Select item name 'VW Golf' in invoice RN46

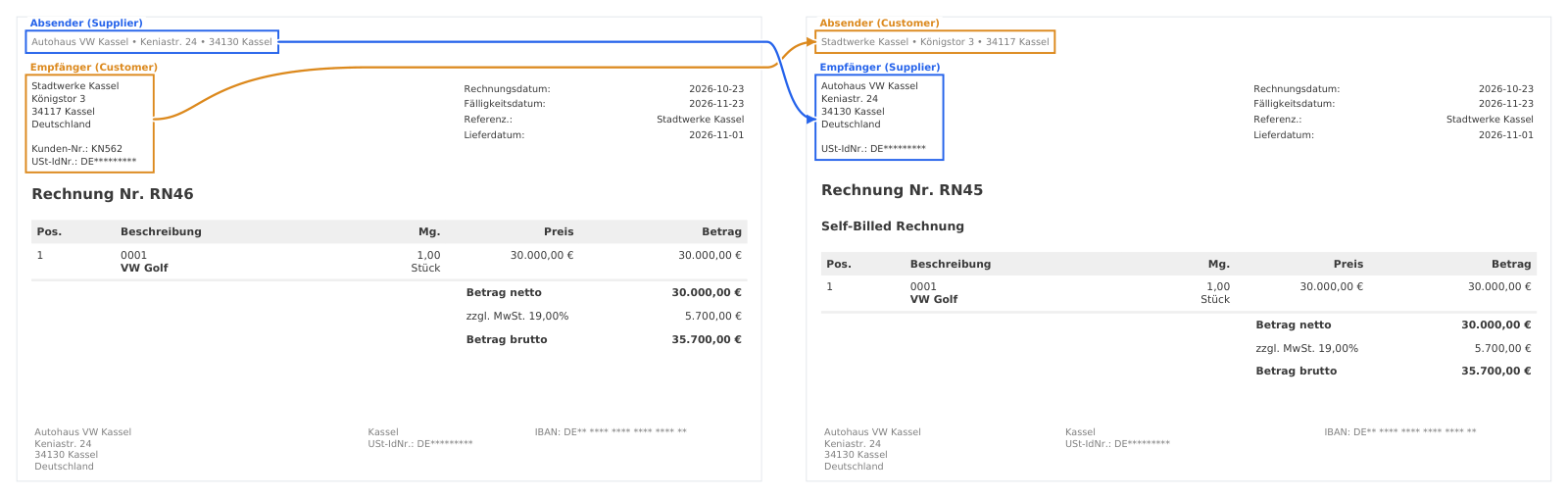point(144,269)
